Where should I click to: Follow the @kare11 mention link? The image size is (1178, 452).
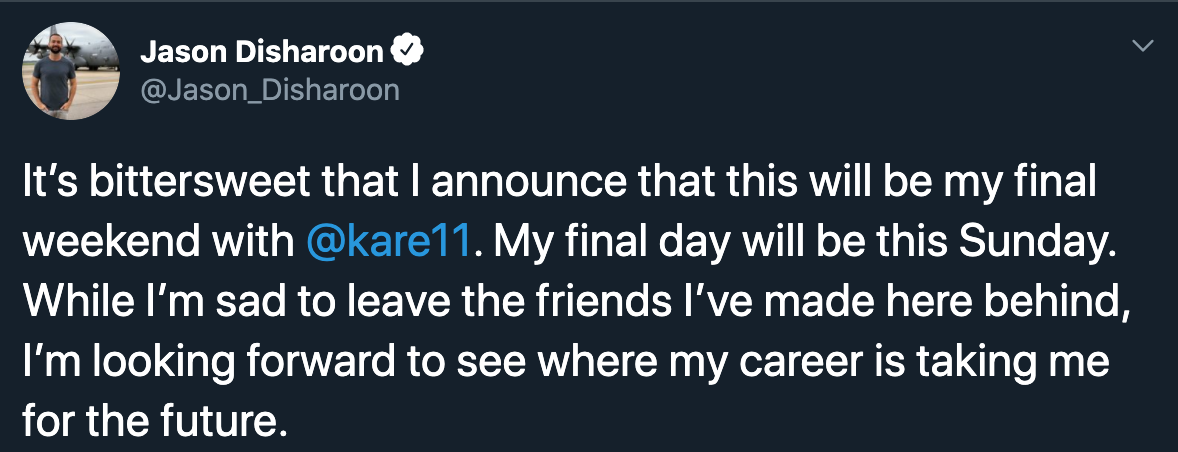[388, 243]
